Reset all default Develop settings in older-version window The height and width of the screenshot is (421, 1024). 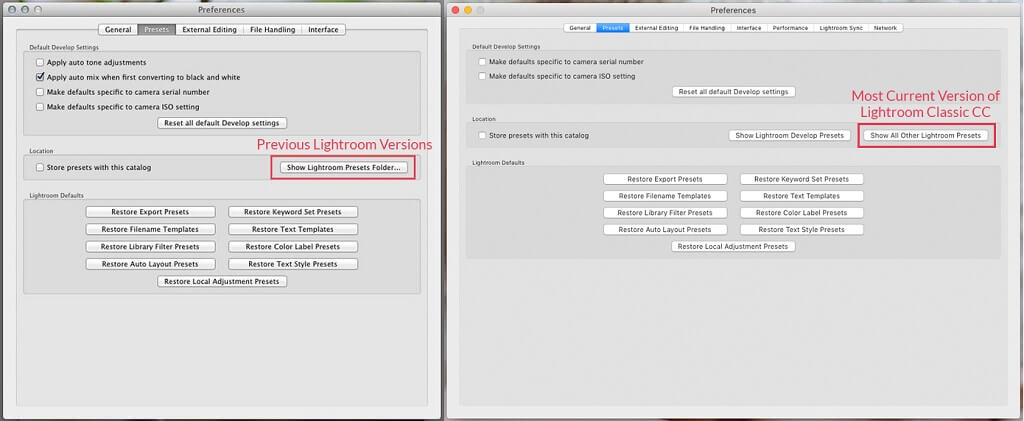tap(222, 123)
